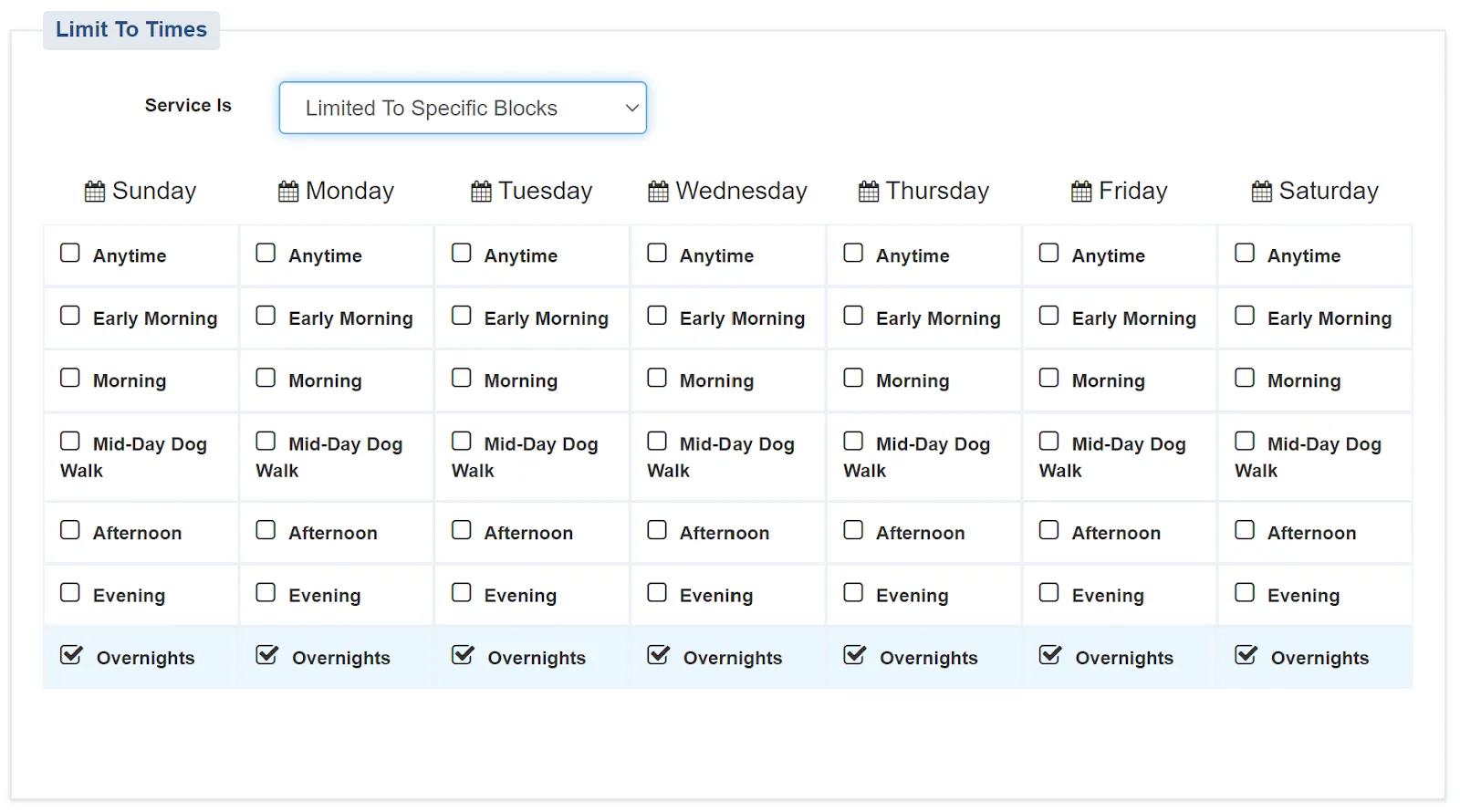Enable Monday Morning checkbox
The width and height of the screenshot is (1460, 812).
(x=266, y=378)
